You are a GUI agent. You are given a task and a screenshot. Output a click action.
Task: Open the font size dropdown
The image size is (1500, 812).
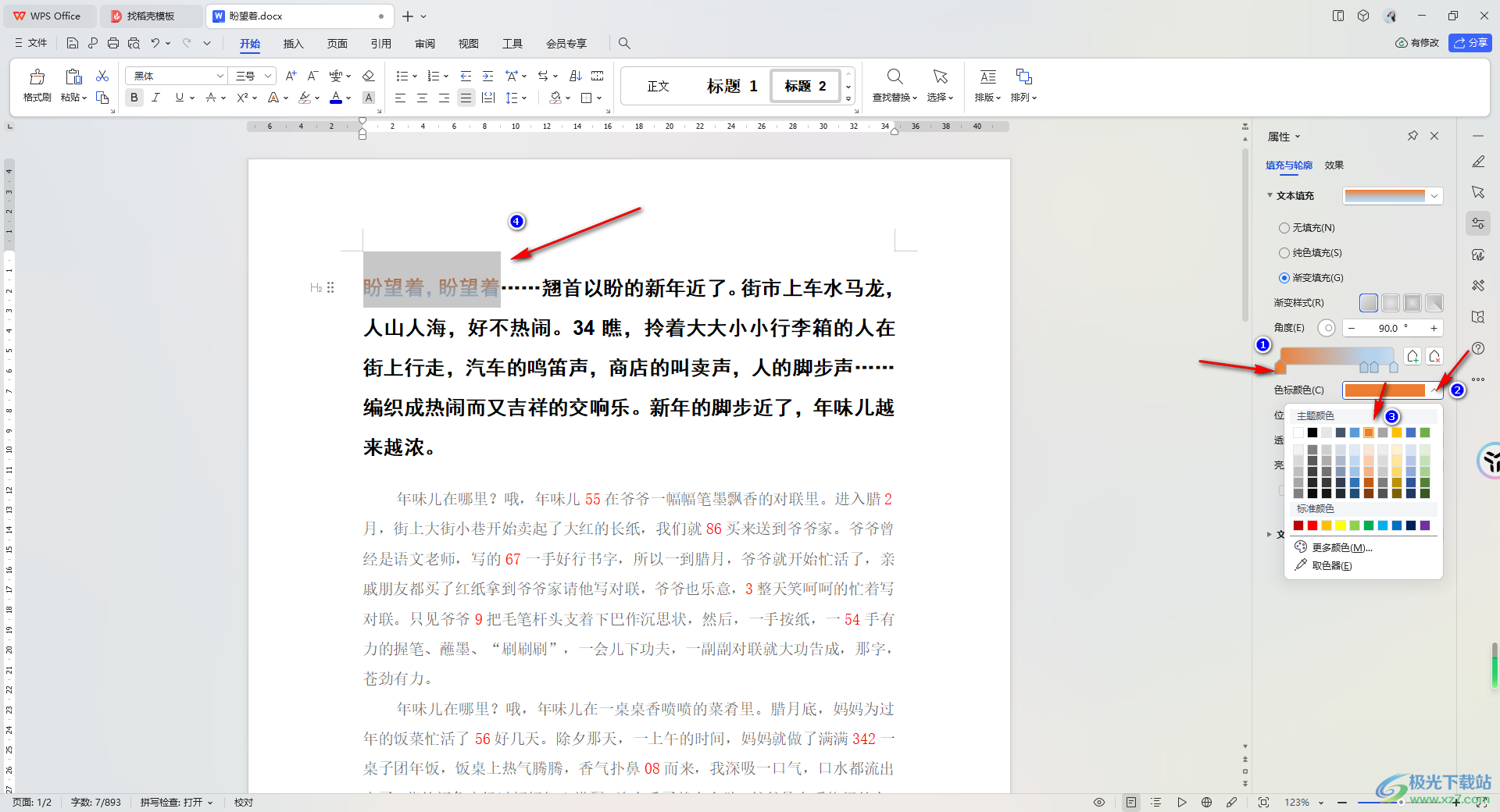click(268, 76)
